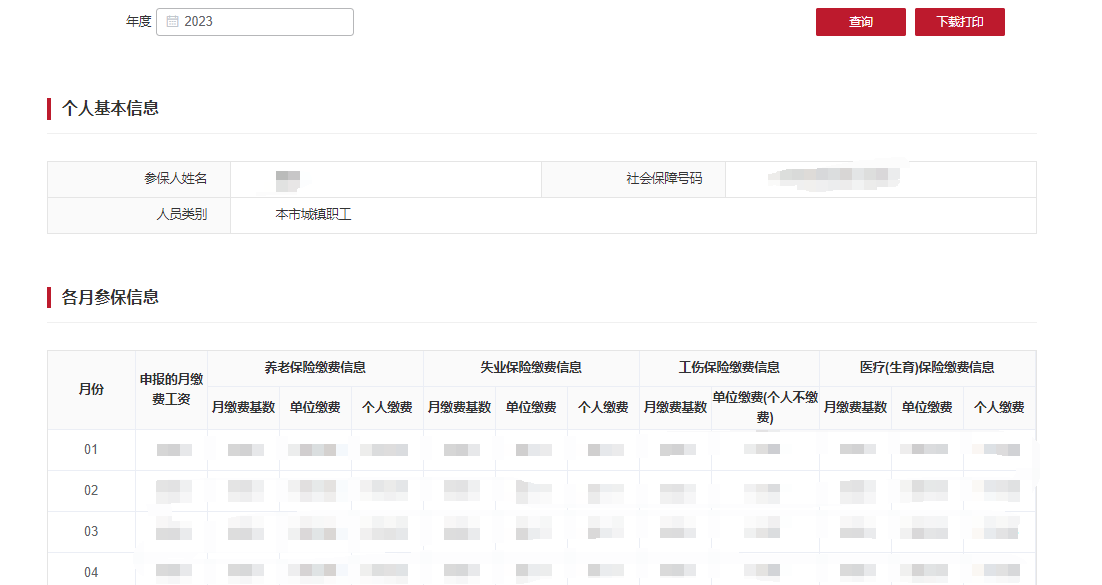
Task: Click the 申报的月缴费工资 column header
Action: pyautogui.click(x=170, y=390)
